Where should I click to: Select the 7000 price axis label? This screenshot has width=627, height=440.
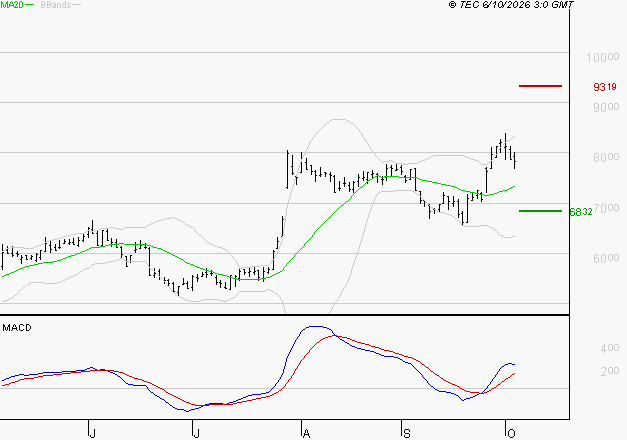tap(606, 208)
